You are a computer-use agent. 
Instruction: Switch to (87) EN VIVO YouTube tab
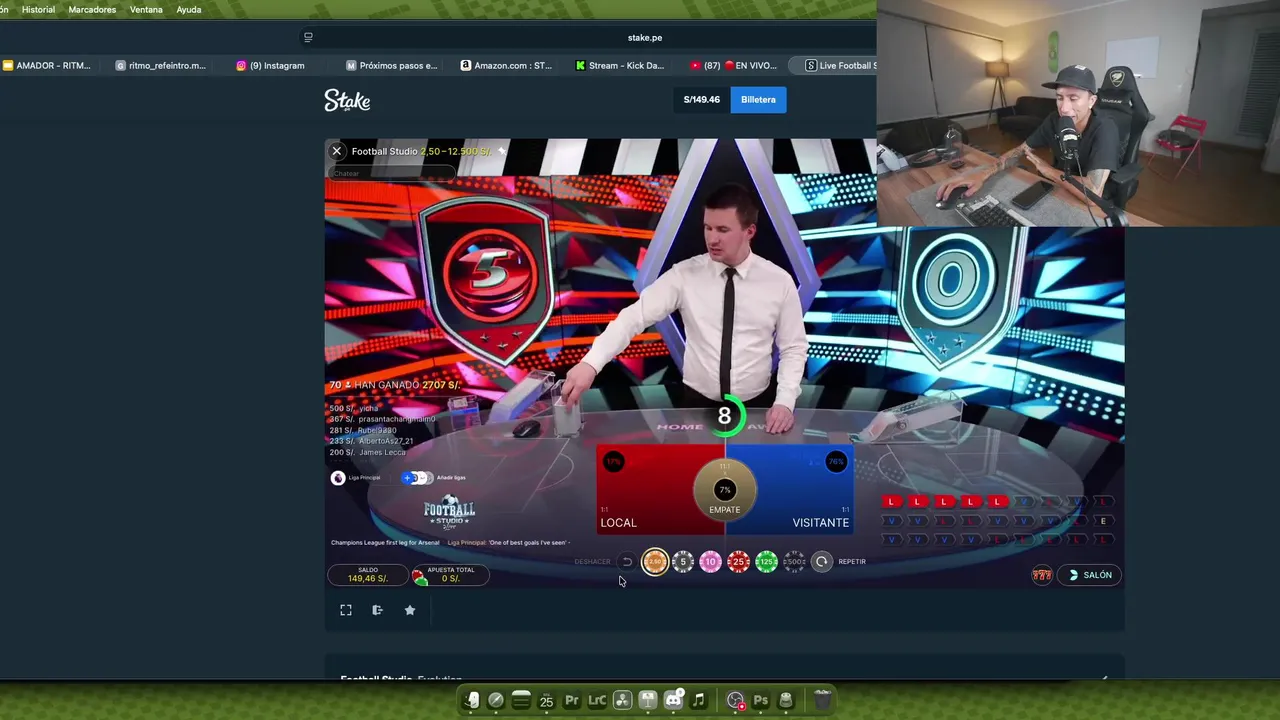(x=734, y=66)
